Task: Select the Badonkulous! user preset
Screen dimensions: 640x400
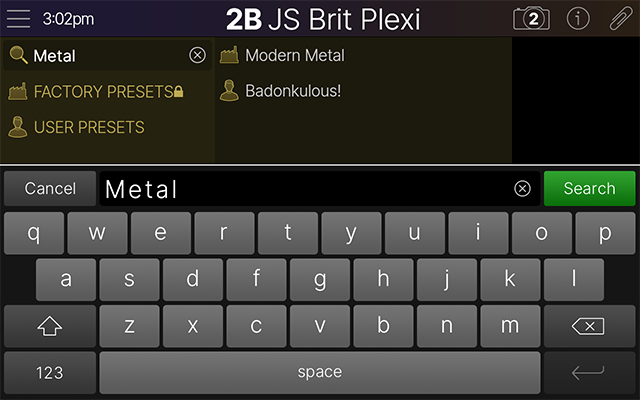Action: point(292,91)
